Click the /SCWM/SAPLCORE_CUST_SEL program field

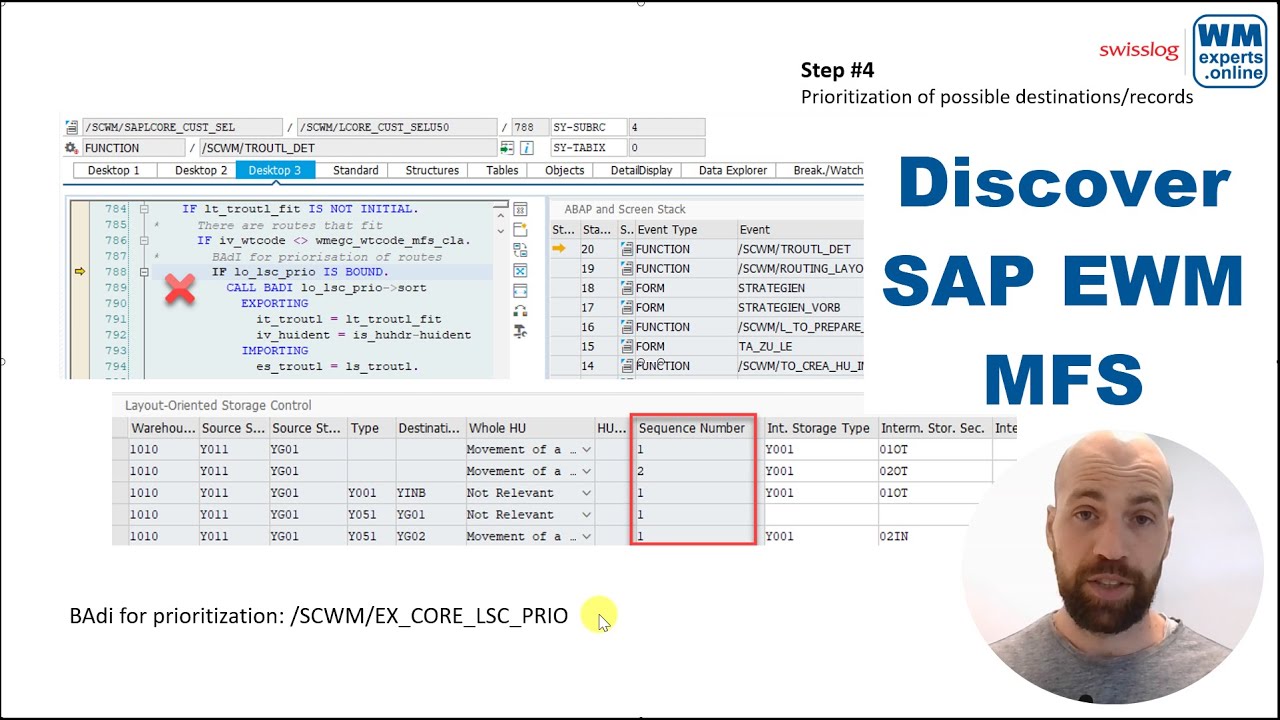(182, 128)
